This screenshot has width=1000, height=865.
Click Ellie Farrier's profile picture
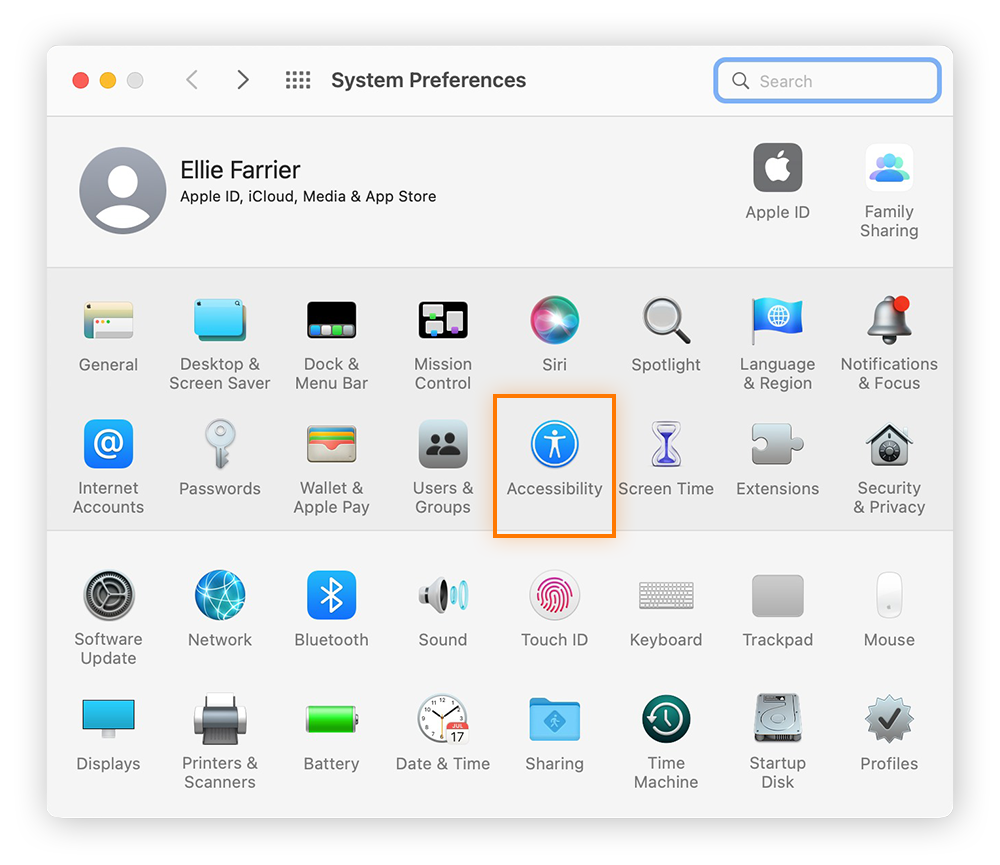click(x=122, y=189)
